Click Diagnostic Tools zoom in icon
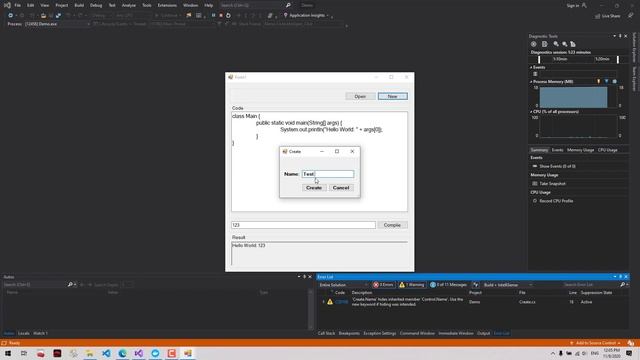Image resolution: width=640 pixels, height=360 pixels. (x=556, y=44)
